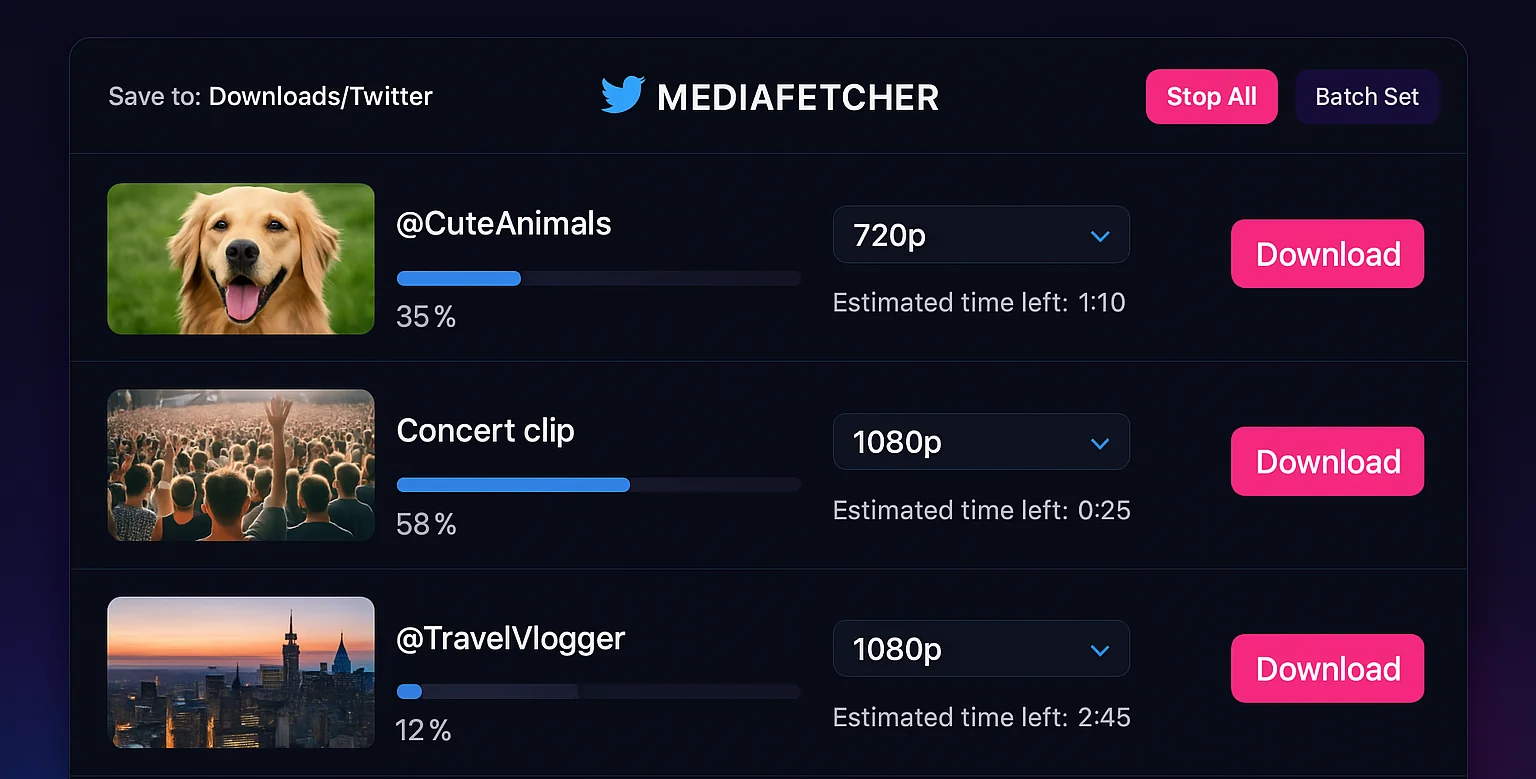Click the MEDIAFETCHER title text

click(797, 97)
